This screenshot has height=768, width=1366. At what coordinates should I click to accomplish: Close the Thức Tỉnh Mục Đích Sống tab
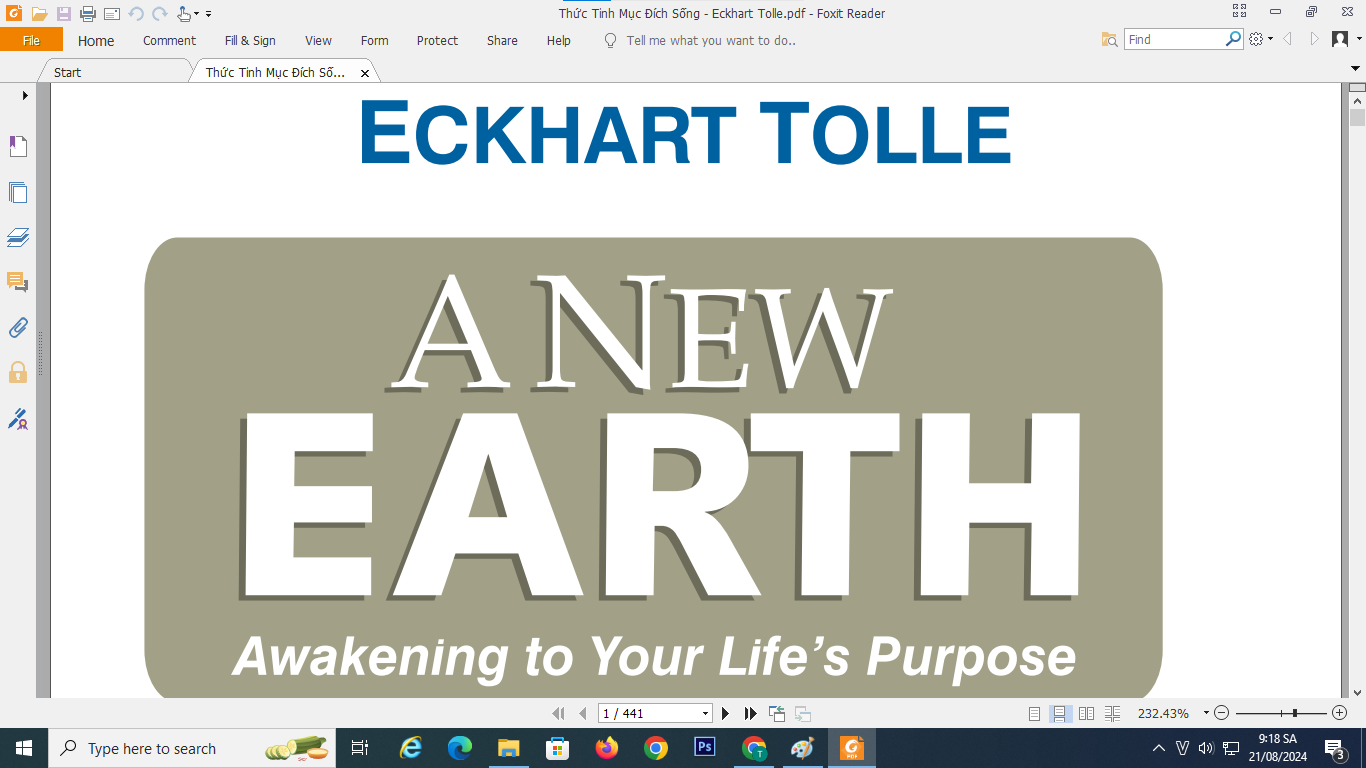coord(365,73)
